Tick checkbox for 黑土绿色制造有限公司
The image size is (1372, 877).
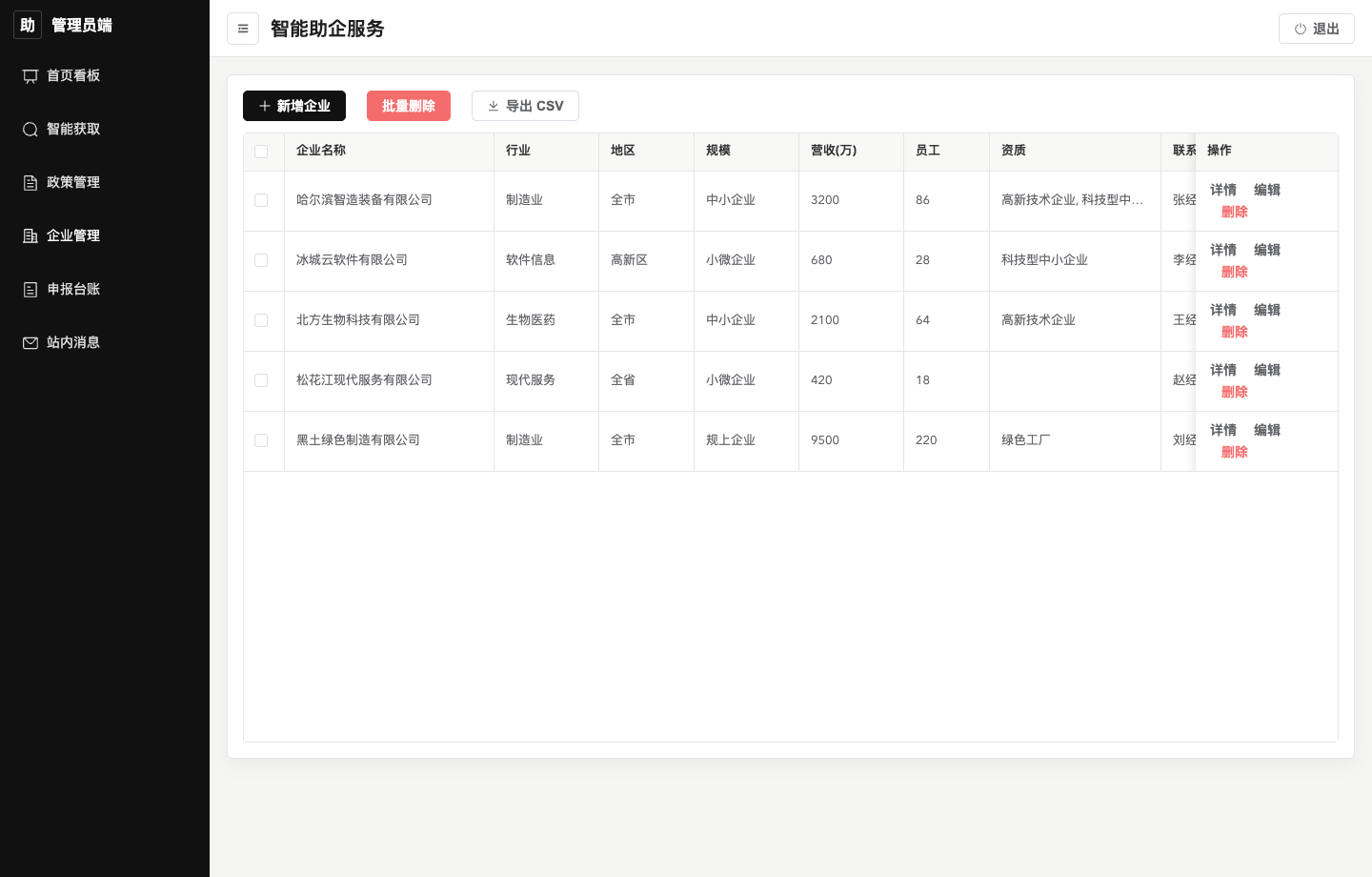point(261,440)
